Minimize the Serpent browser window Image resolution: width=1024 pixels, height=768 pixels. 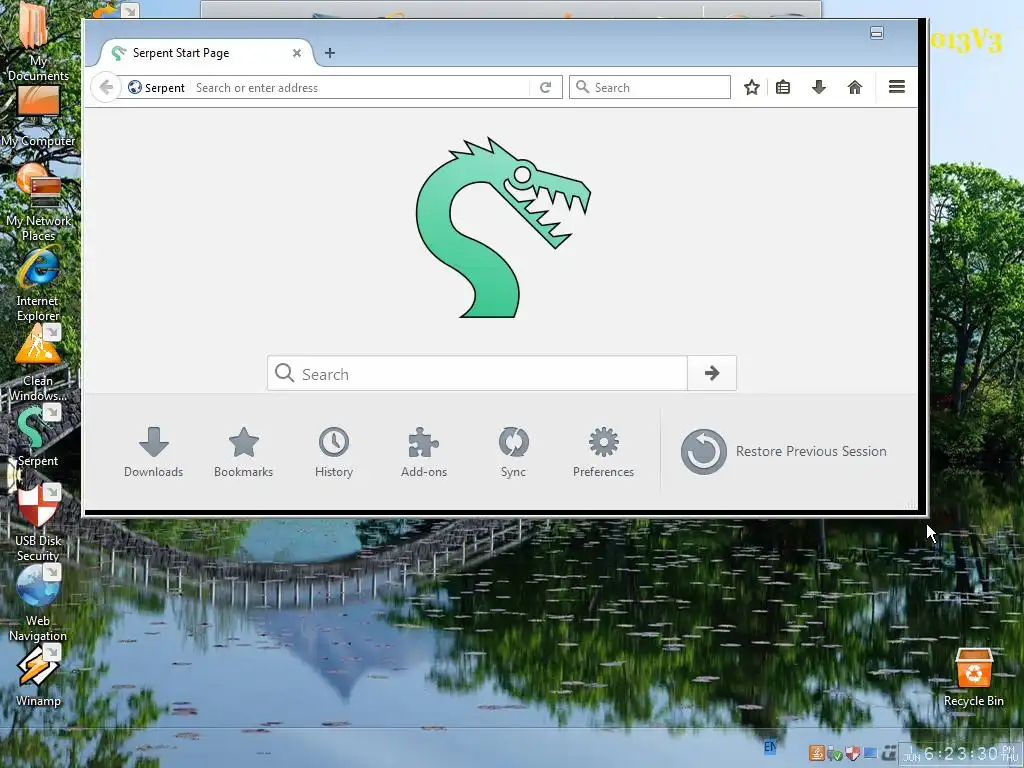pyautogui.click(x=876, y=33)
